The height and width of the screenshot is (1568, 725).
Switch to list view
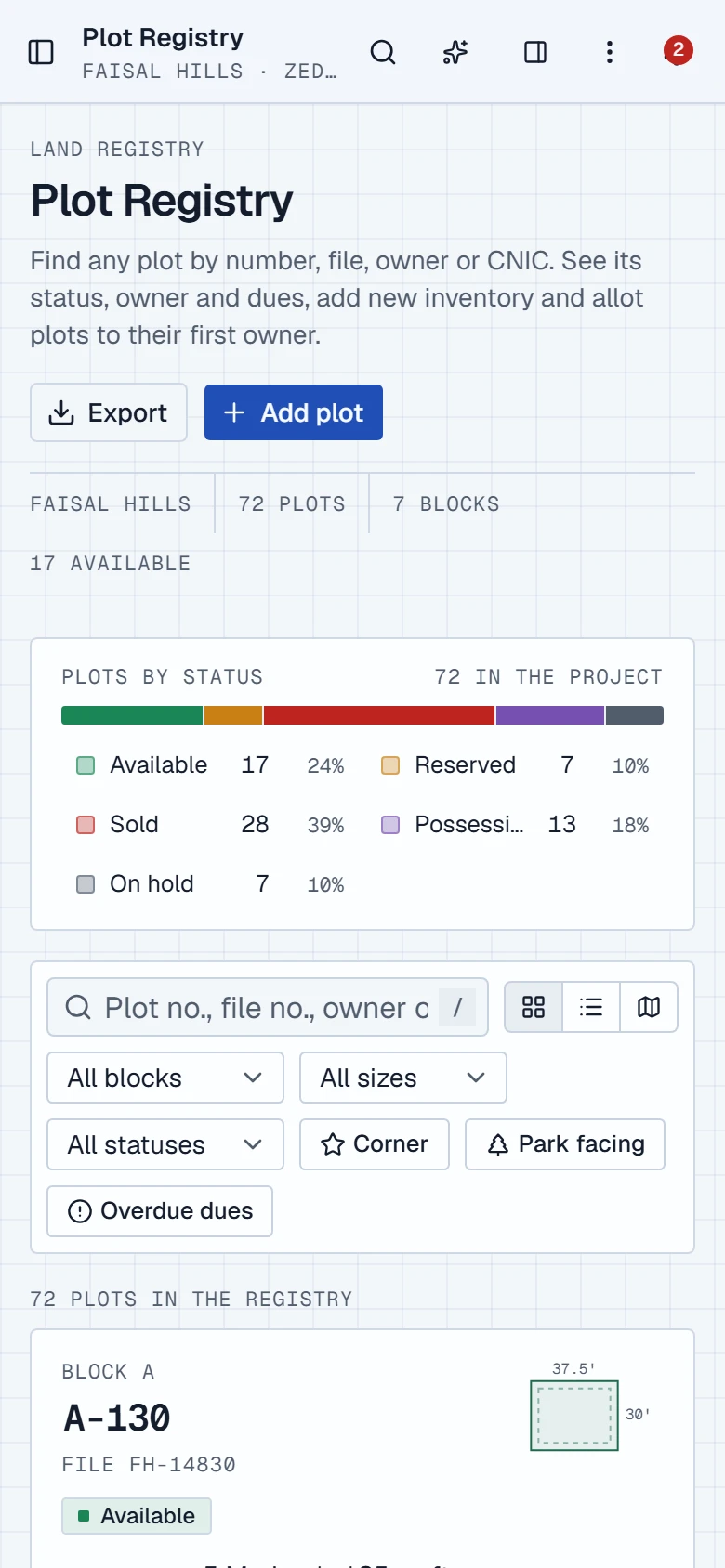[591, 1007]
